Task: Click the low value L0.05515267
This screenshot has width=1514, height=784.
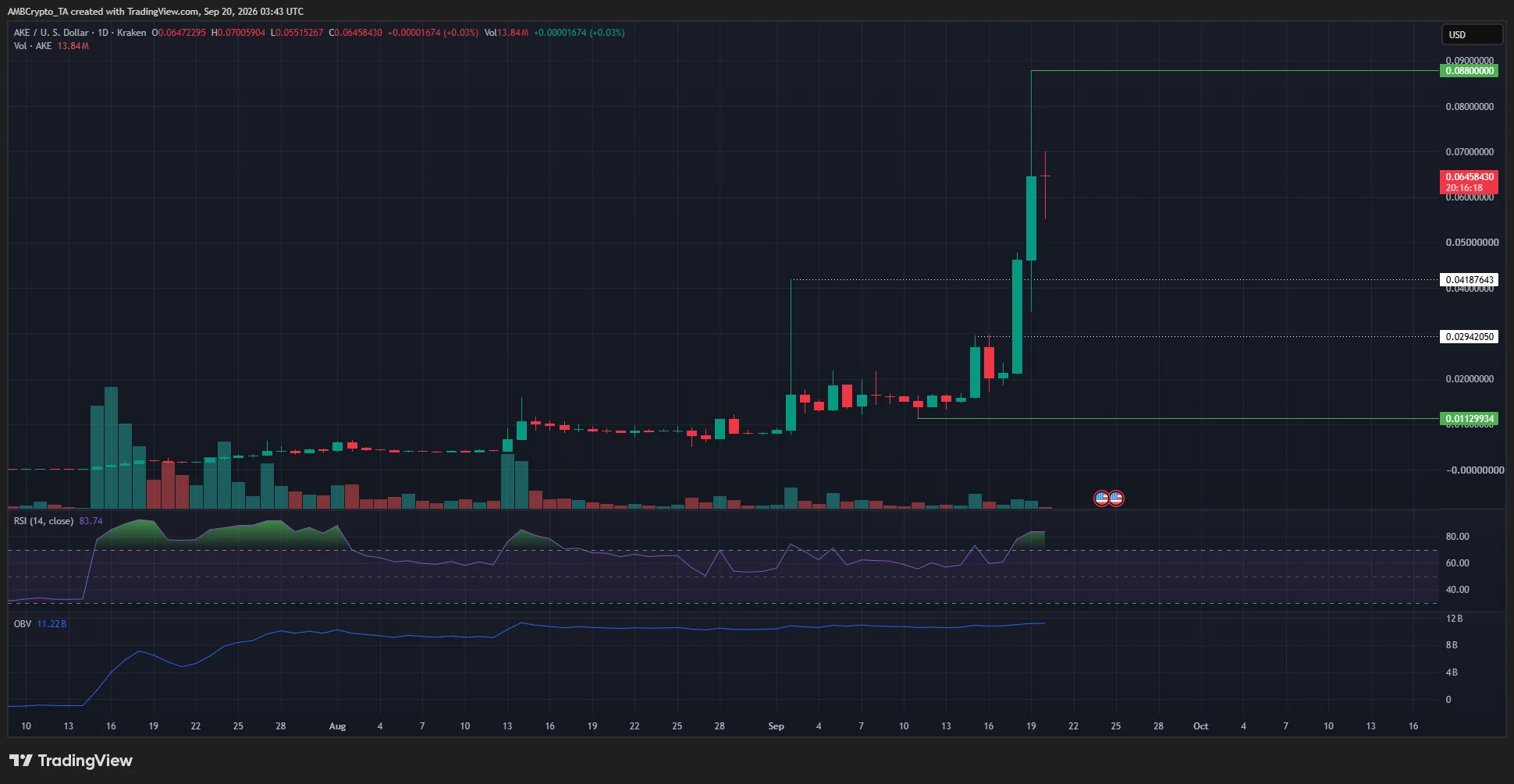Action: click(297, 33)
